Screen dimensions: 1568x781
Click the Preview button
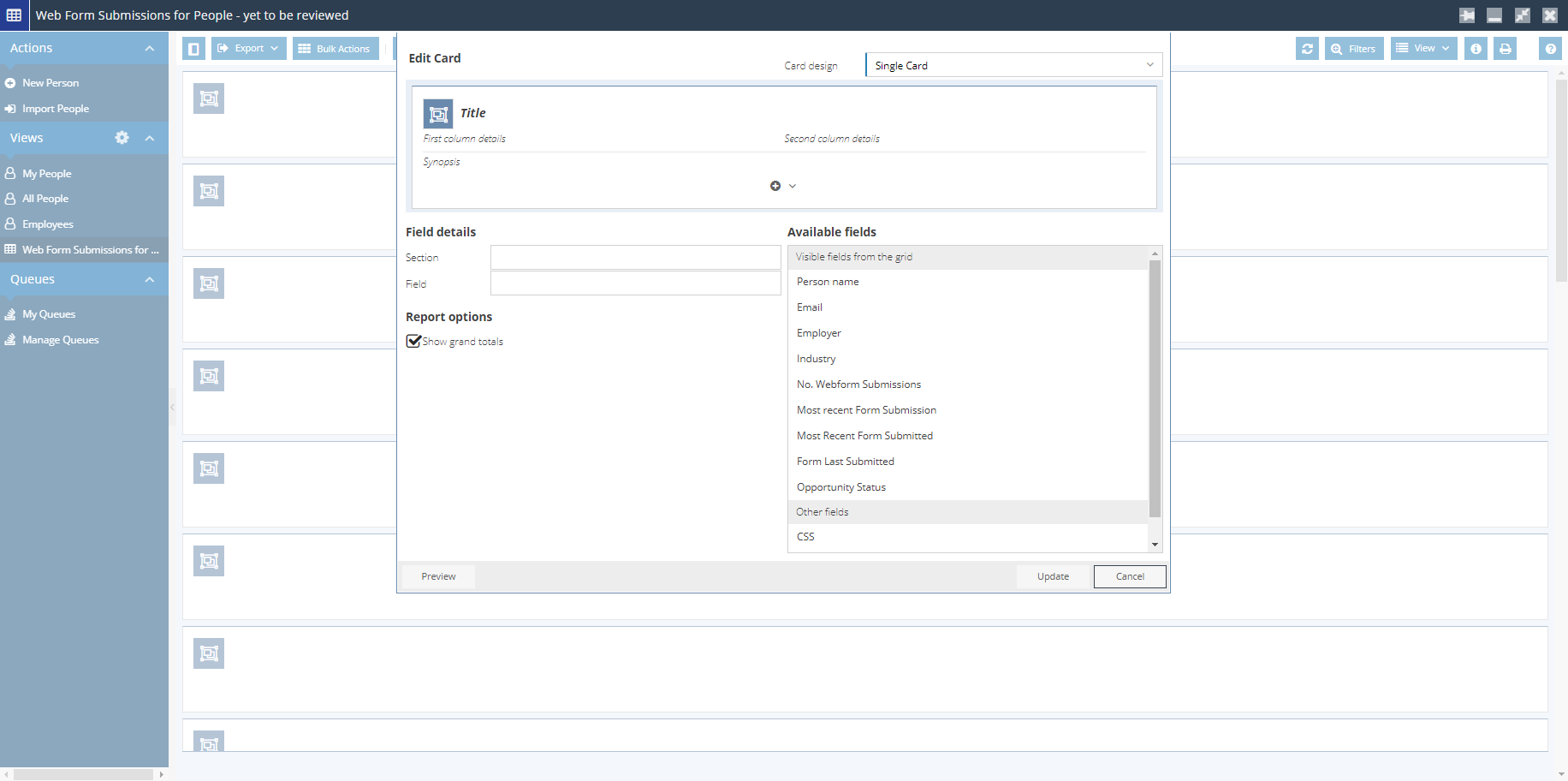coord(438,576)
